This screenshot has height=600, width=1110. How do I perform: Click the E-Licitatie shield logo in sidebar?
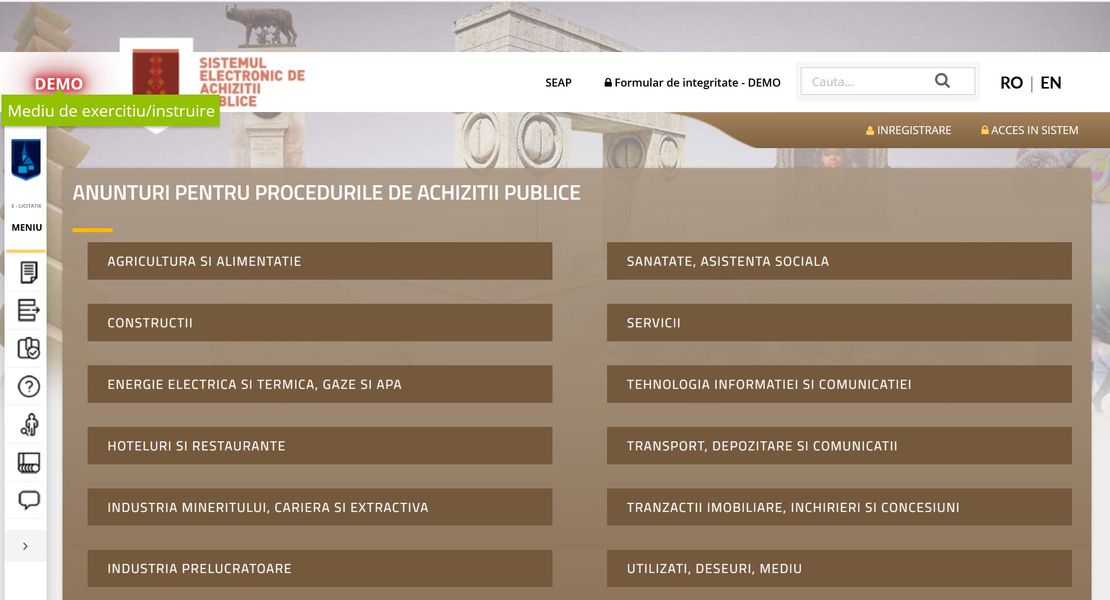tap(26, 159)
